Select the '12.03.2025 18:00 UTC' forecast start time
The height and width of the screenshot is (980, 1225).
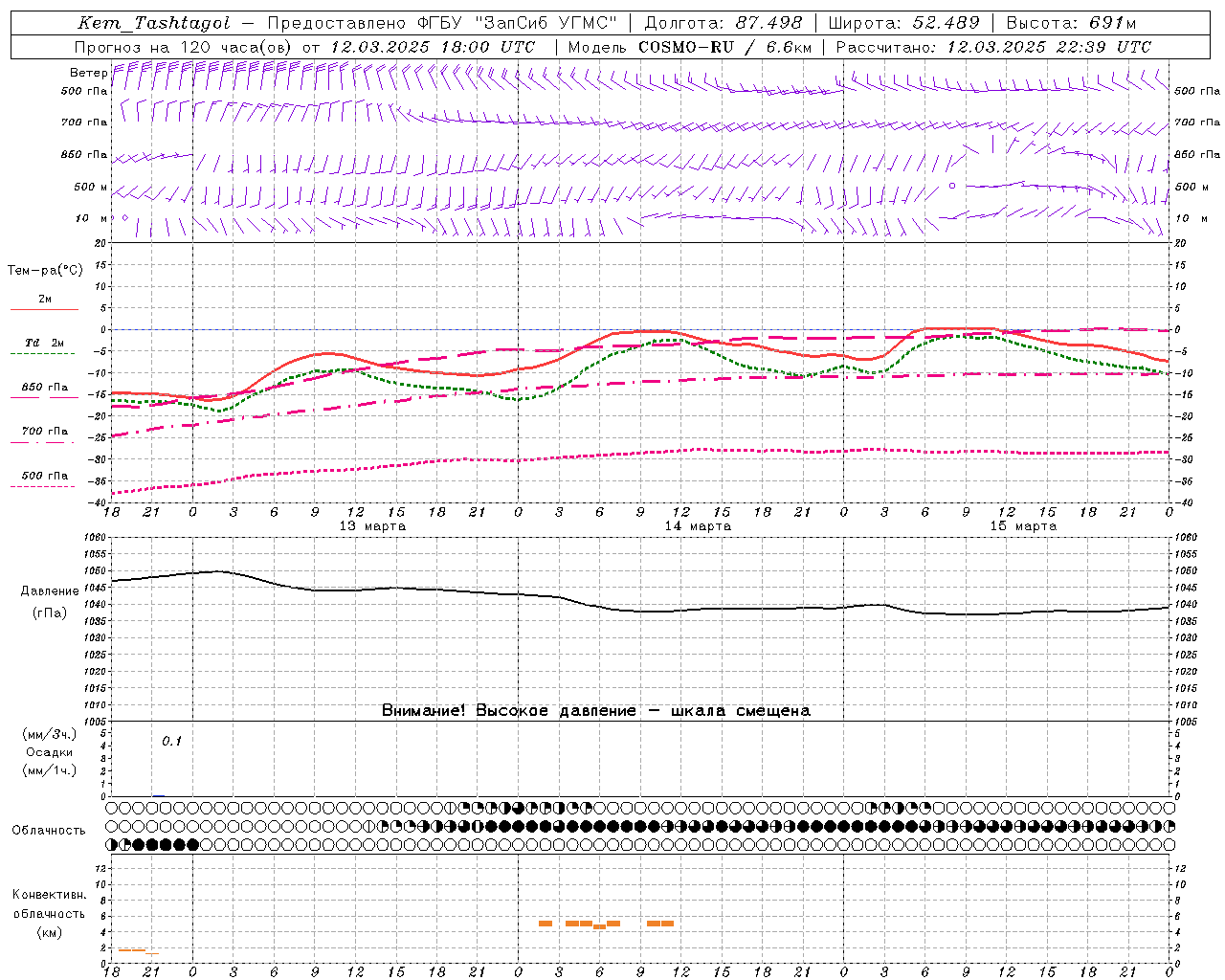coord(433,47)
